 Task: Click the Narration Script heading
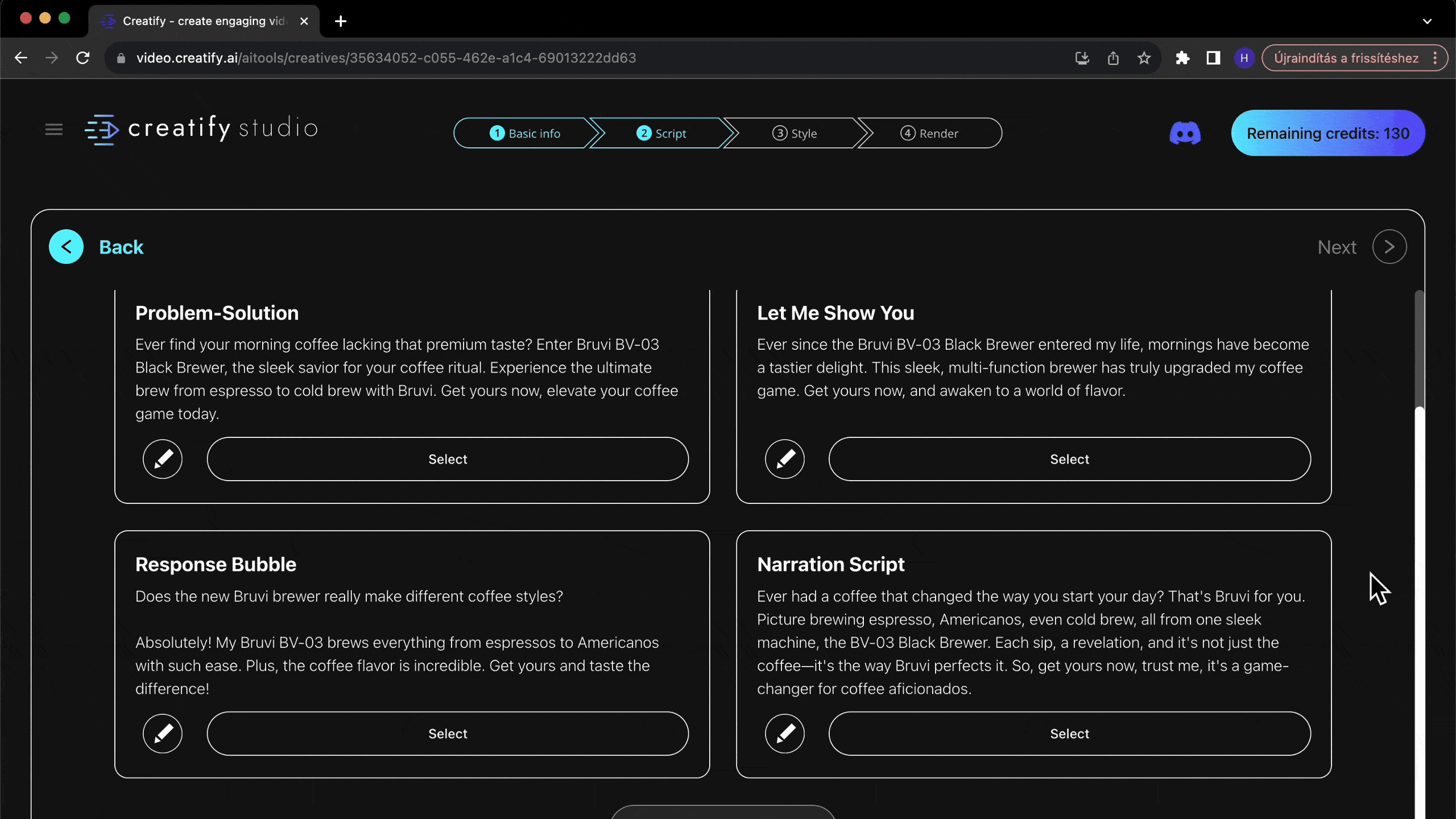coord(830,564)
